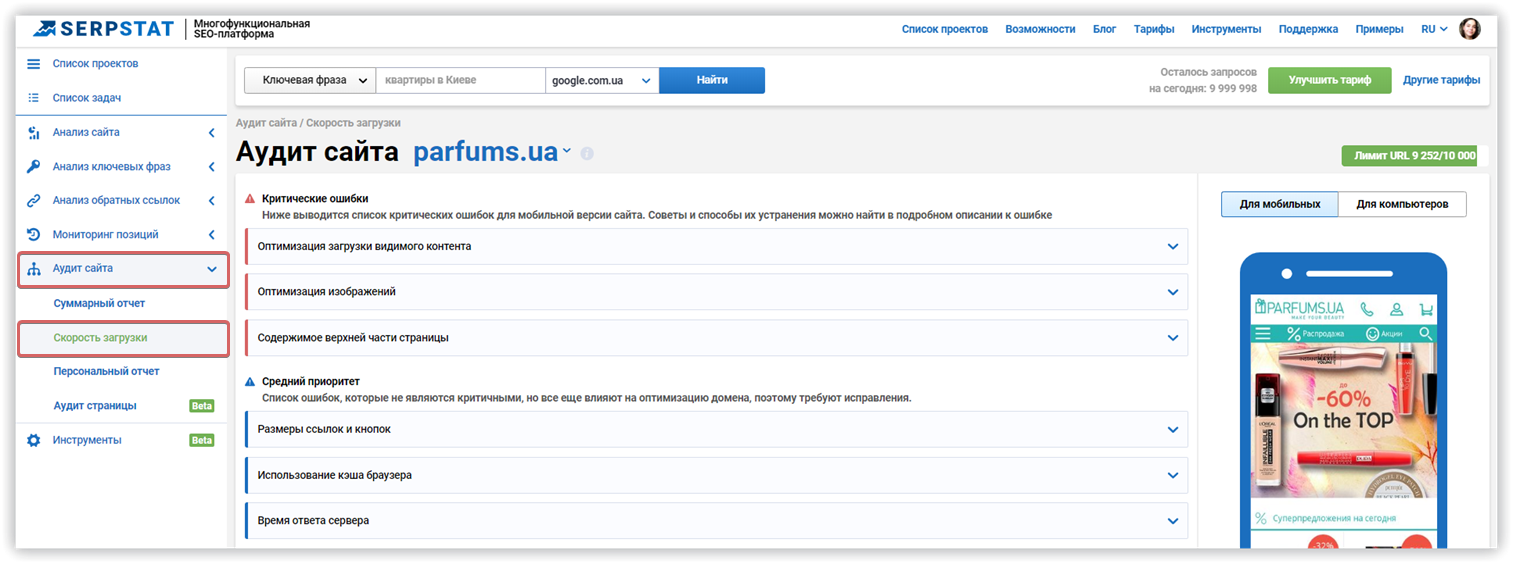Expand the Оптимизация изображений row
The image size is (1513, 564).
(716, 292)
